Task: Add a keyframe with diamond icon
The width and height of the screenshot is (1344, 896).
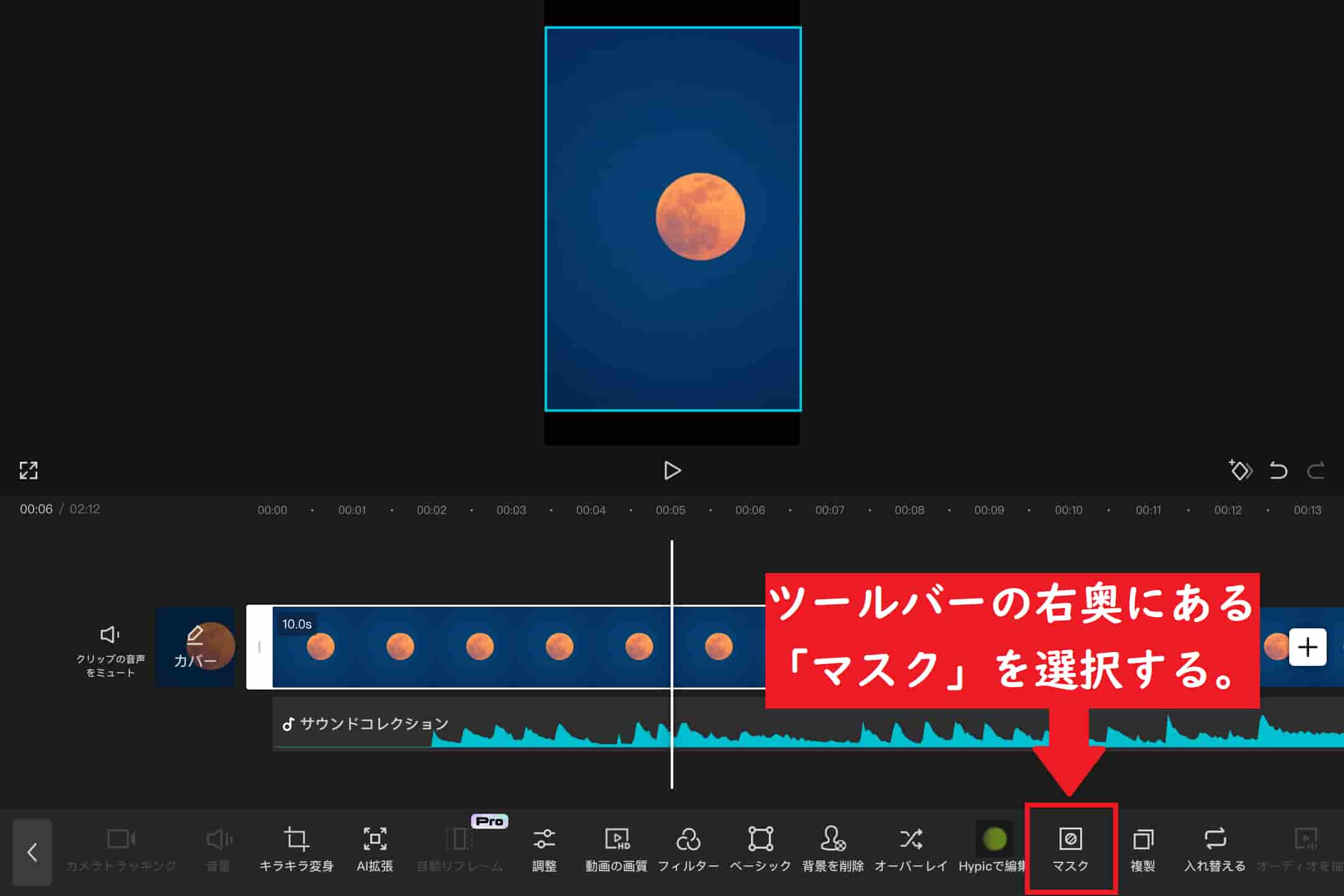Action: (x=1239, y=470)
